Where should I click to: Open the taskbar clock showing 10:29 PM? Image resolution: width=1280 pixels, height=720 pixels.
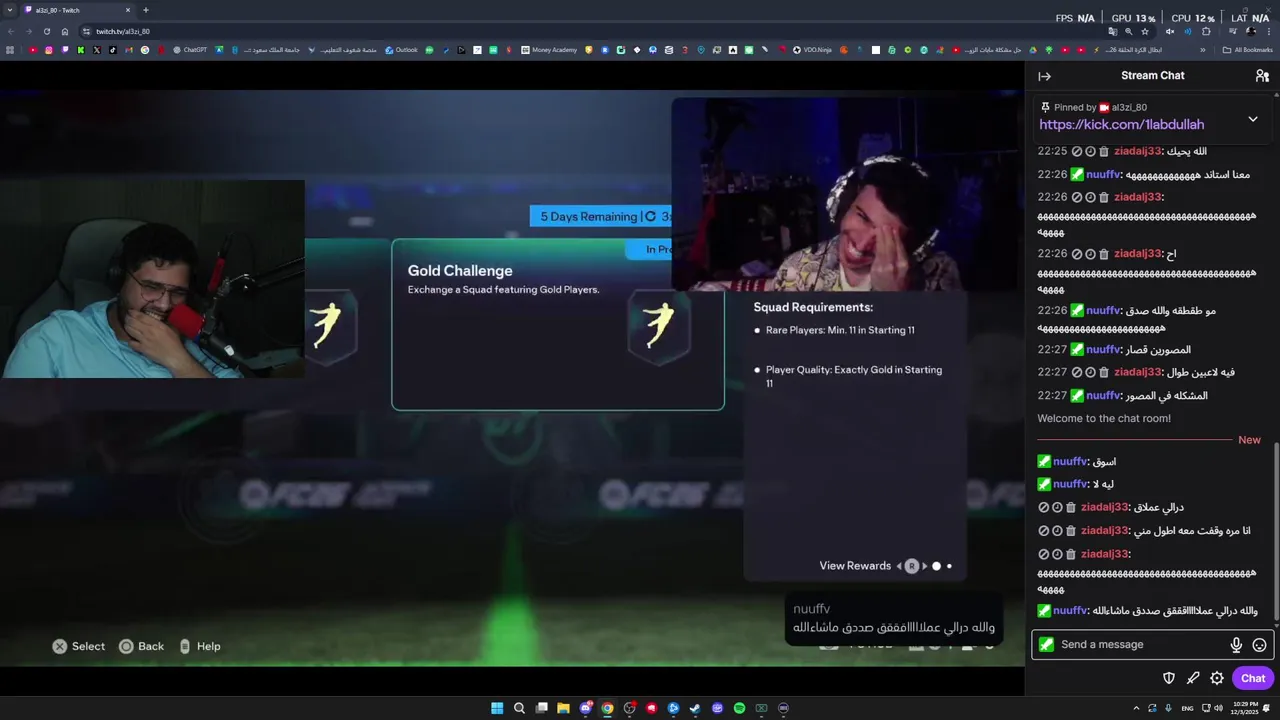point(1246,708)
